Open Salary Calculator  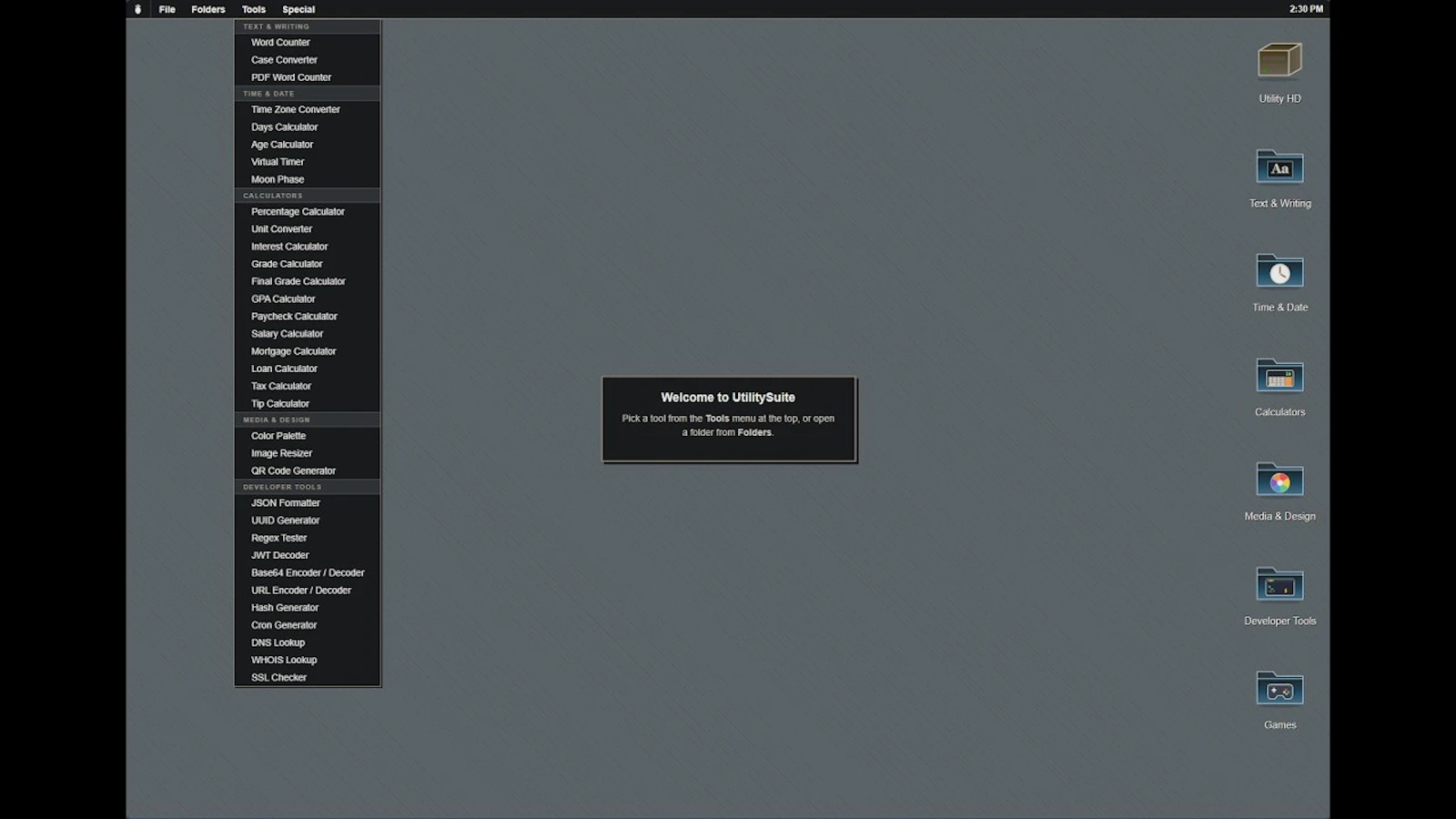pos(308,334)
